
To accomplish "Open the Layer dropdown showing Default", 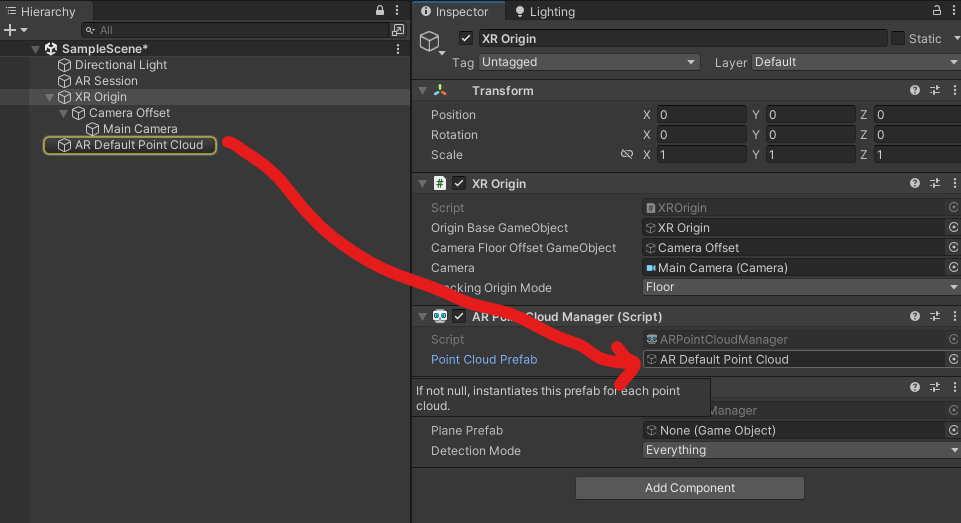I will (856, 62).
